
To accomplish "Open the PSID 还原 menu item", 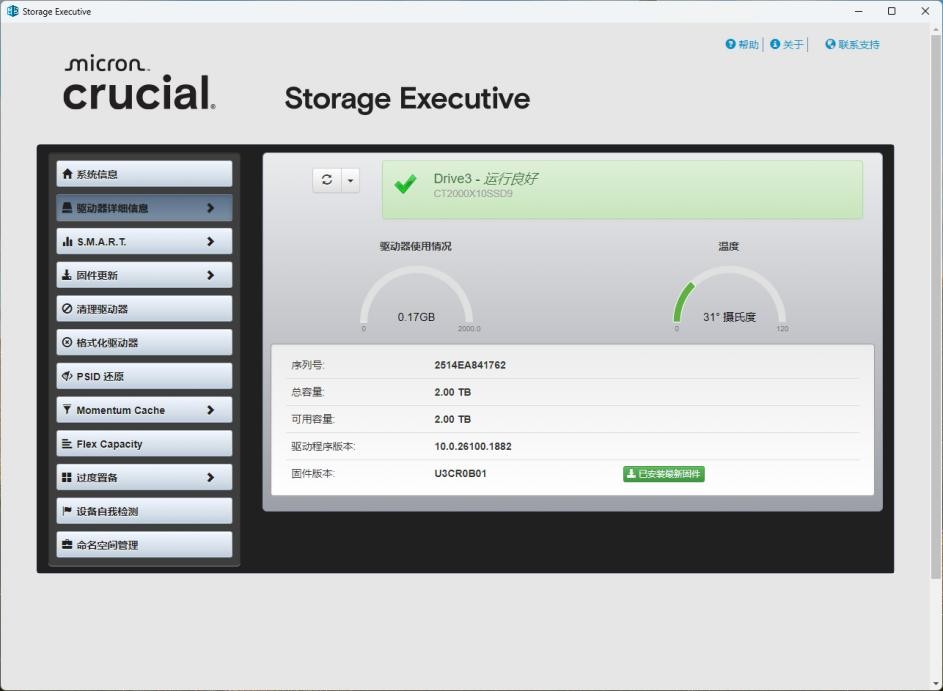I will pyautogui.click(x=144, y=376).
